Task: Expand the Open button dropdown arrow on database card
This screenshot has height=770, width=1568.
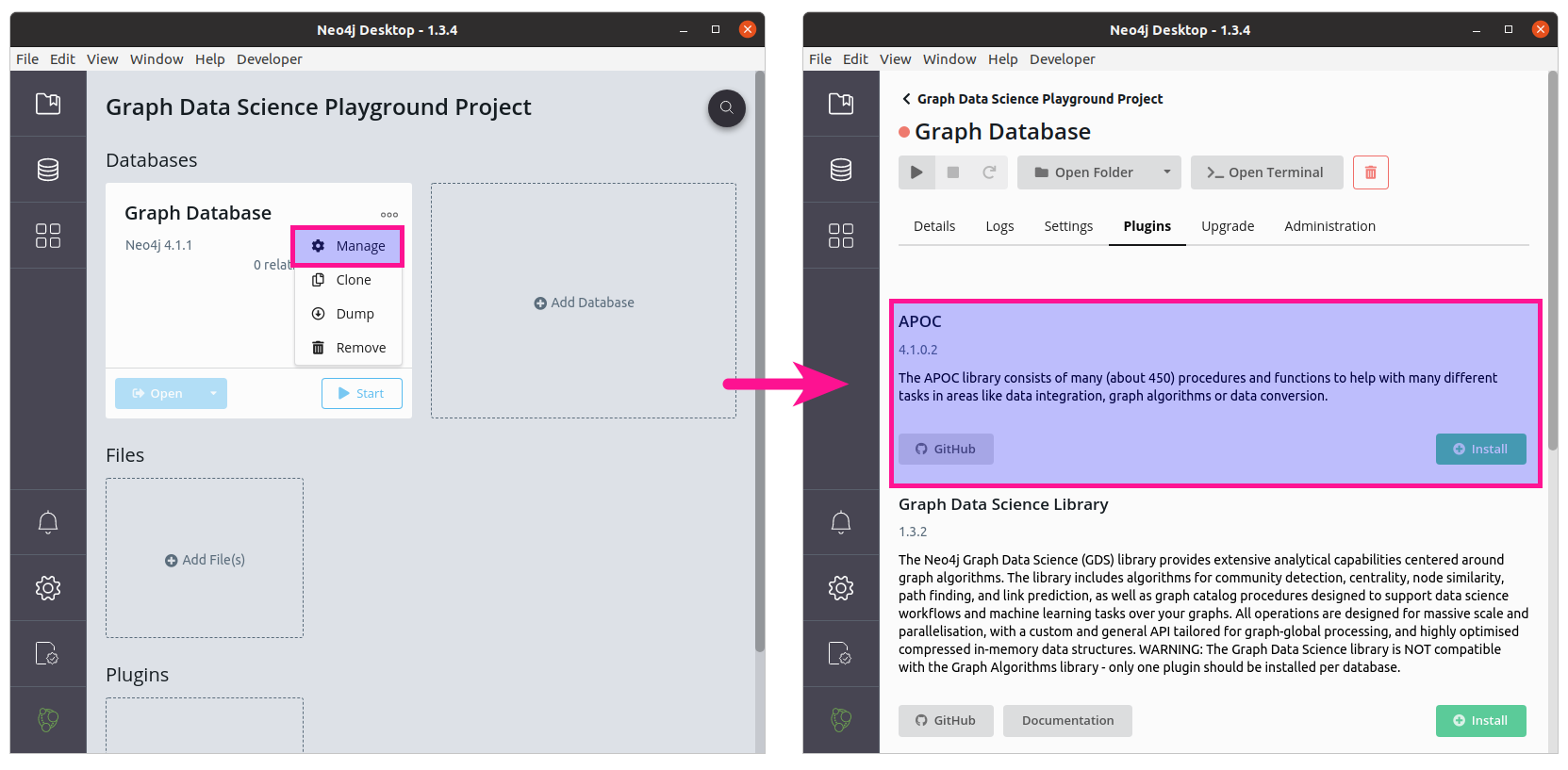Action: pos(214,393)
